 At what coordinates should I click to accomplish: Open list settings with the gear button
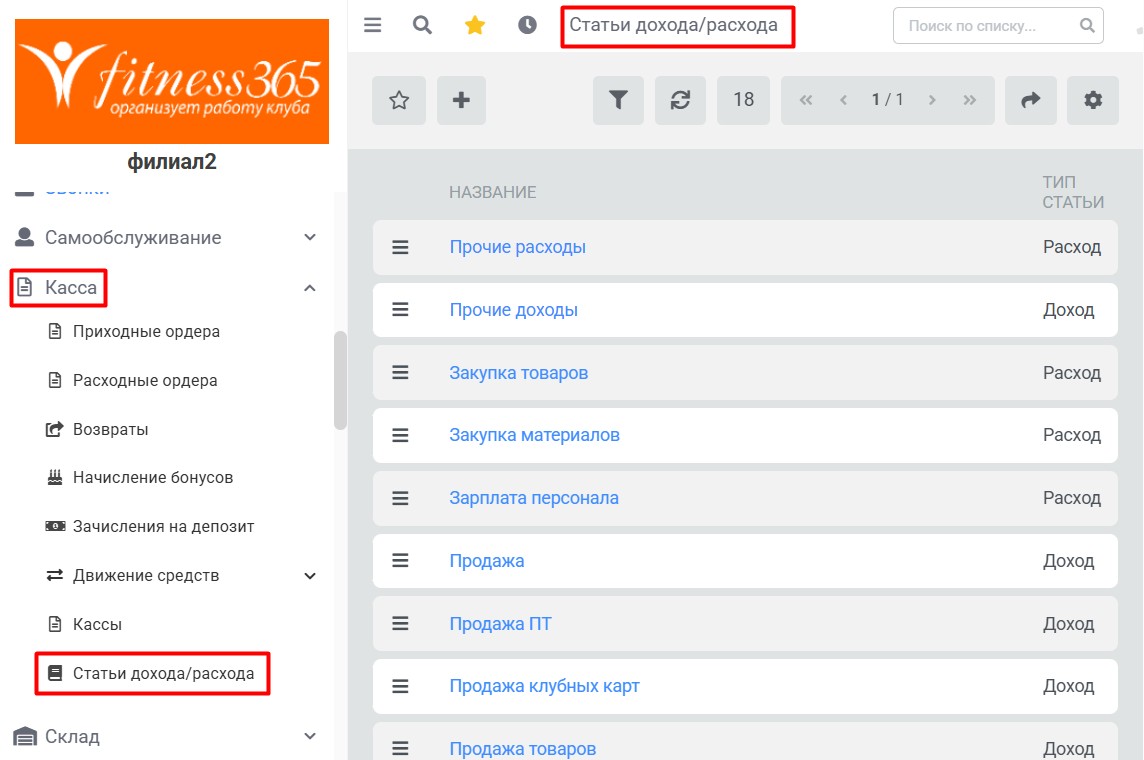point(1092,100)
